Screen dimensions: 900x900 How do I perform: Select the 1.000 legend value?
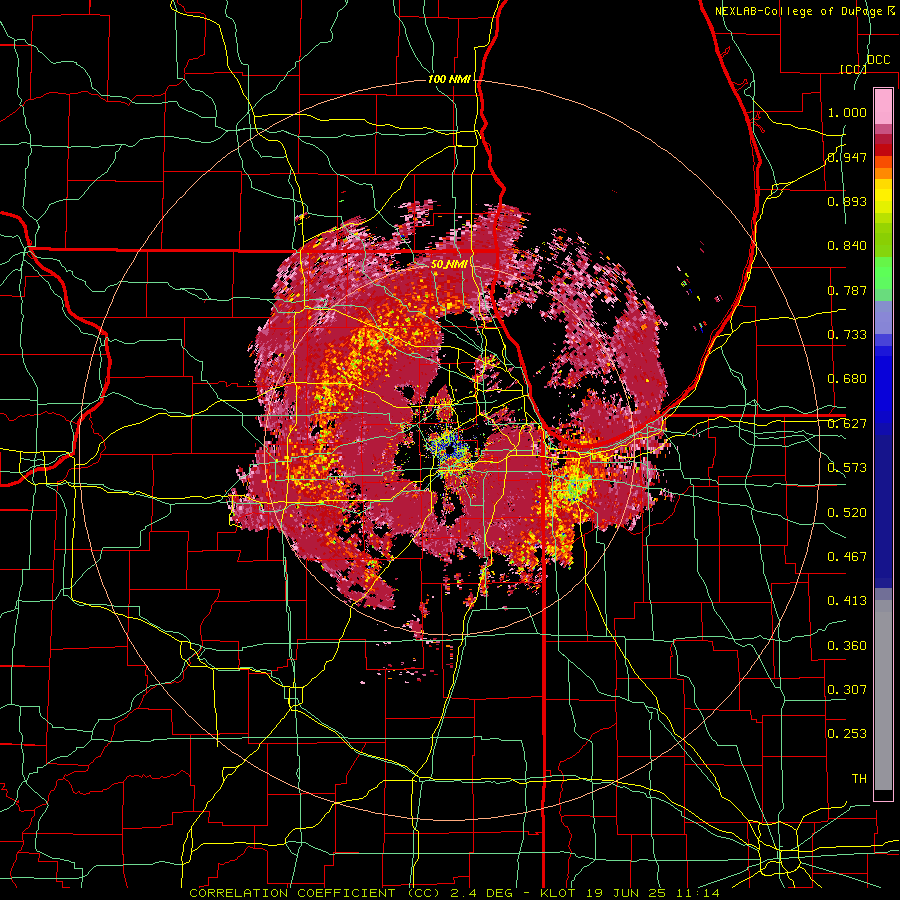coord(847,112)
